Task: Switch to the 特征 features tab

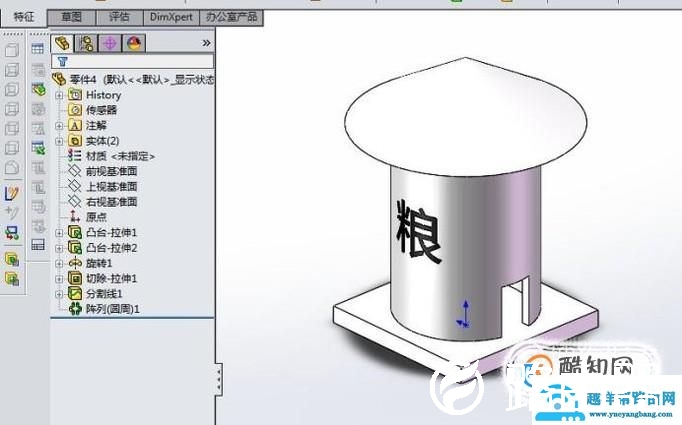Action: point(23,17)
